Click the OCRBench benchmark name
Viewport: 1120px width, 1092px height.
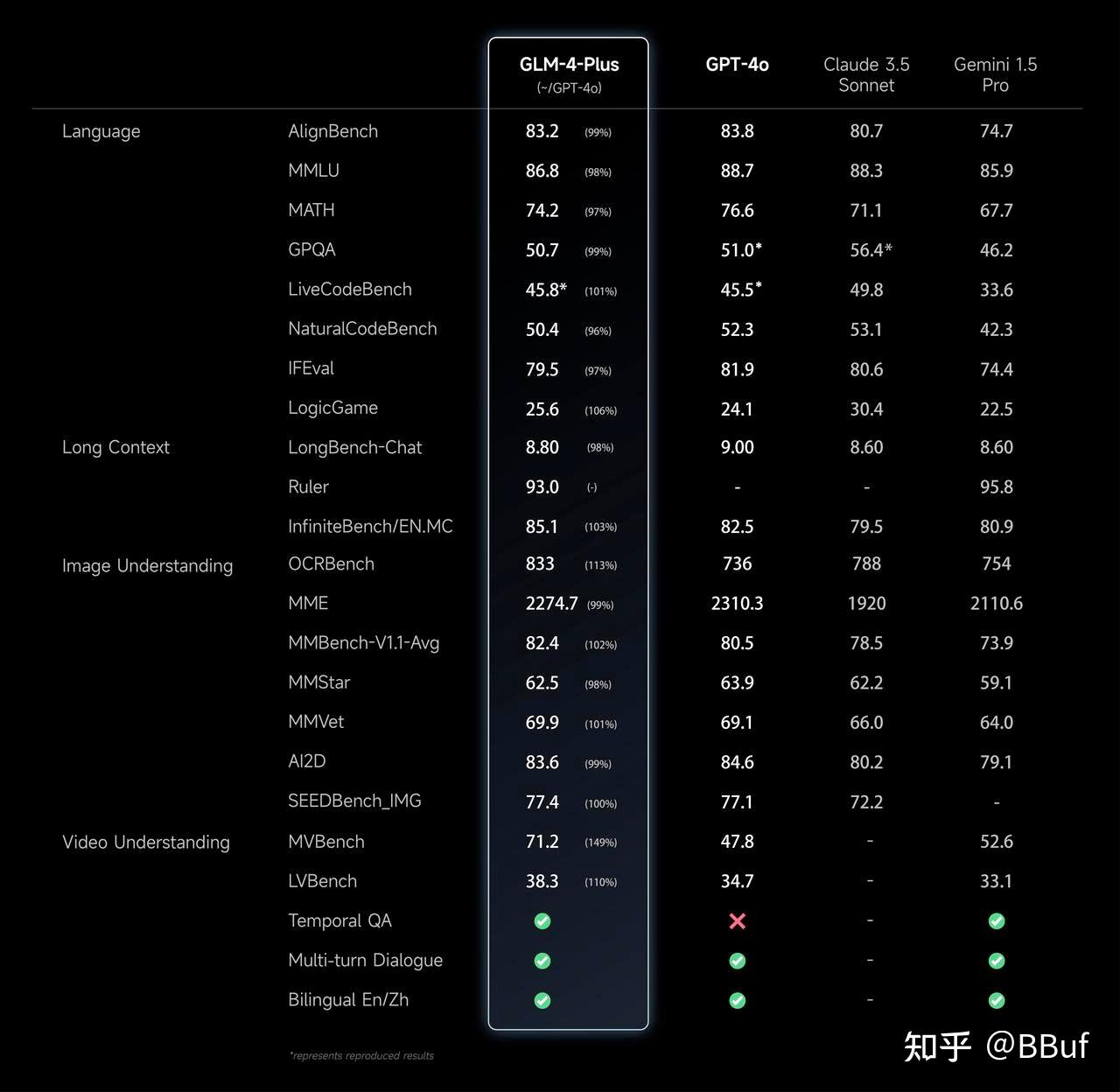331,564
